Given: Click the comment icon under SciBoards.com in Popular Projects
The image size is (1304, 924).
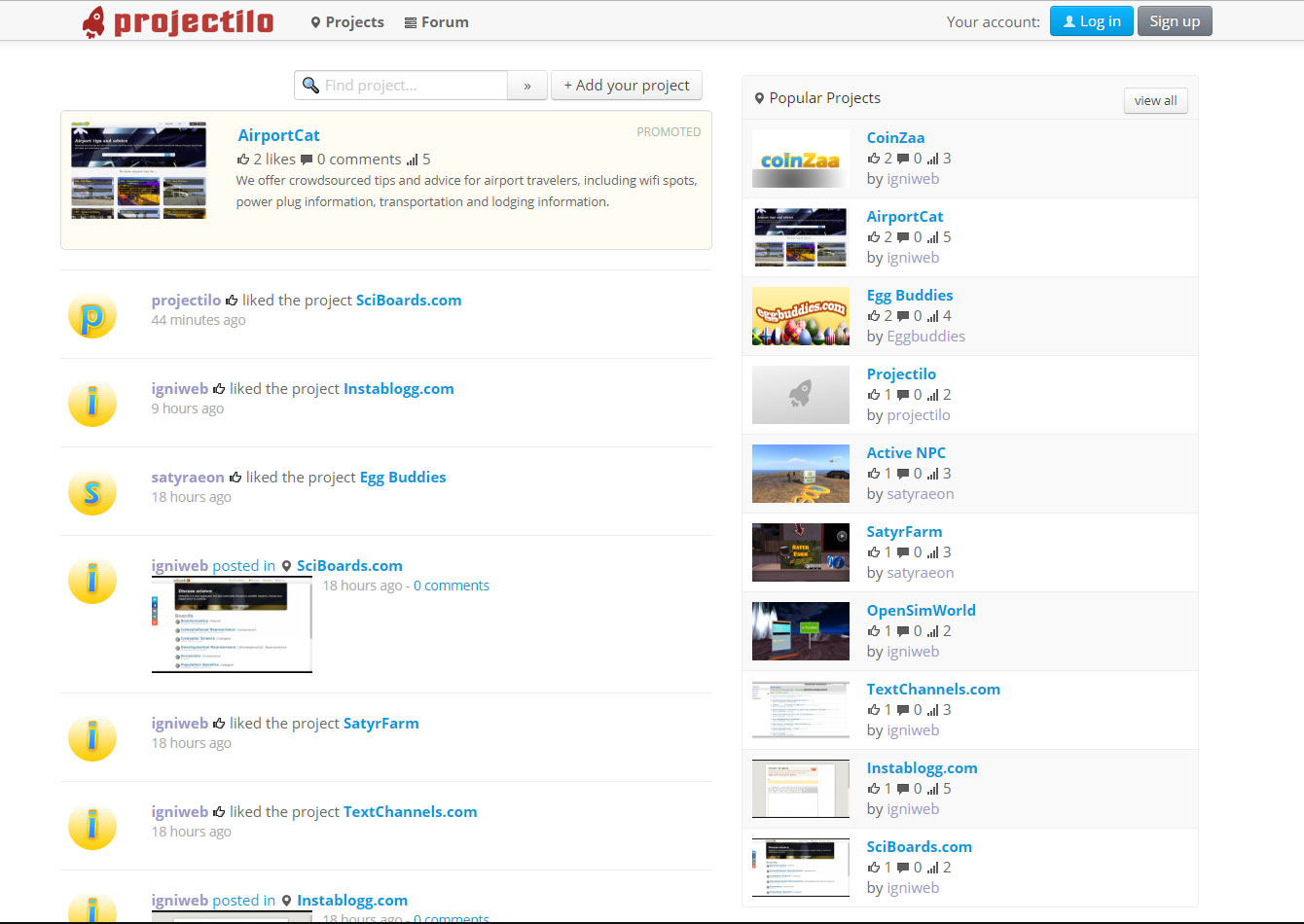Looking at the screenshot, I should tap(903, 868).
